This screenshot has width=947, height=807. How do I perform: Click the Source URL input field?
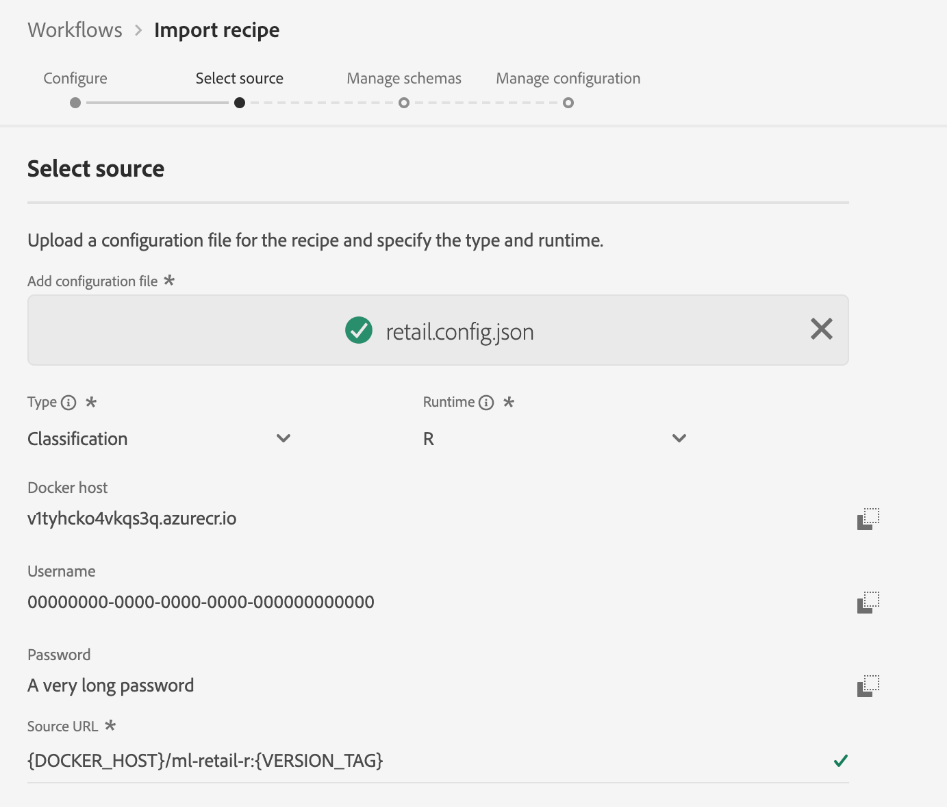400,761
